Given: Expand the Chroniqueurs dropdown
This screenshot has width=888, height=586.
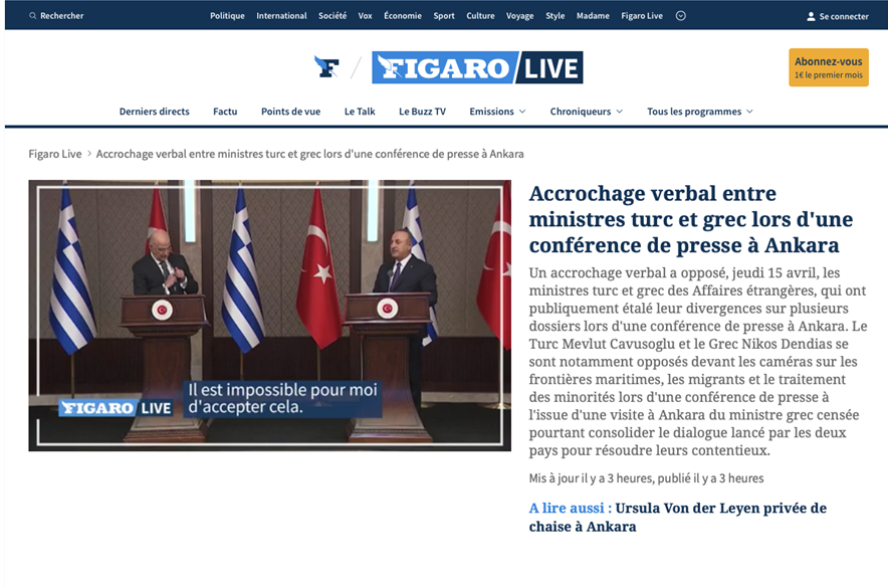Looking at the screenshot, I should 586,112.
